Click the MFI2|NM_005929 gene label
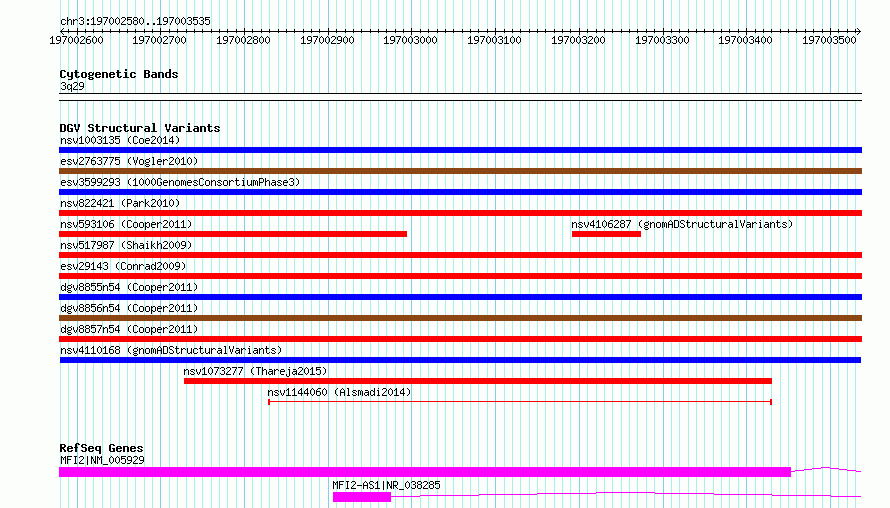The image size is (890, 508). pyautogui.click(x=102, y=460)
